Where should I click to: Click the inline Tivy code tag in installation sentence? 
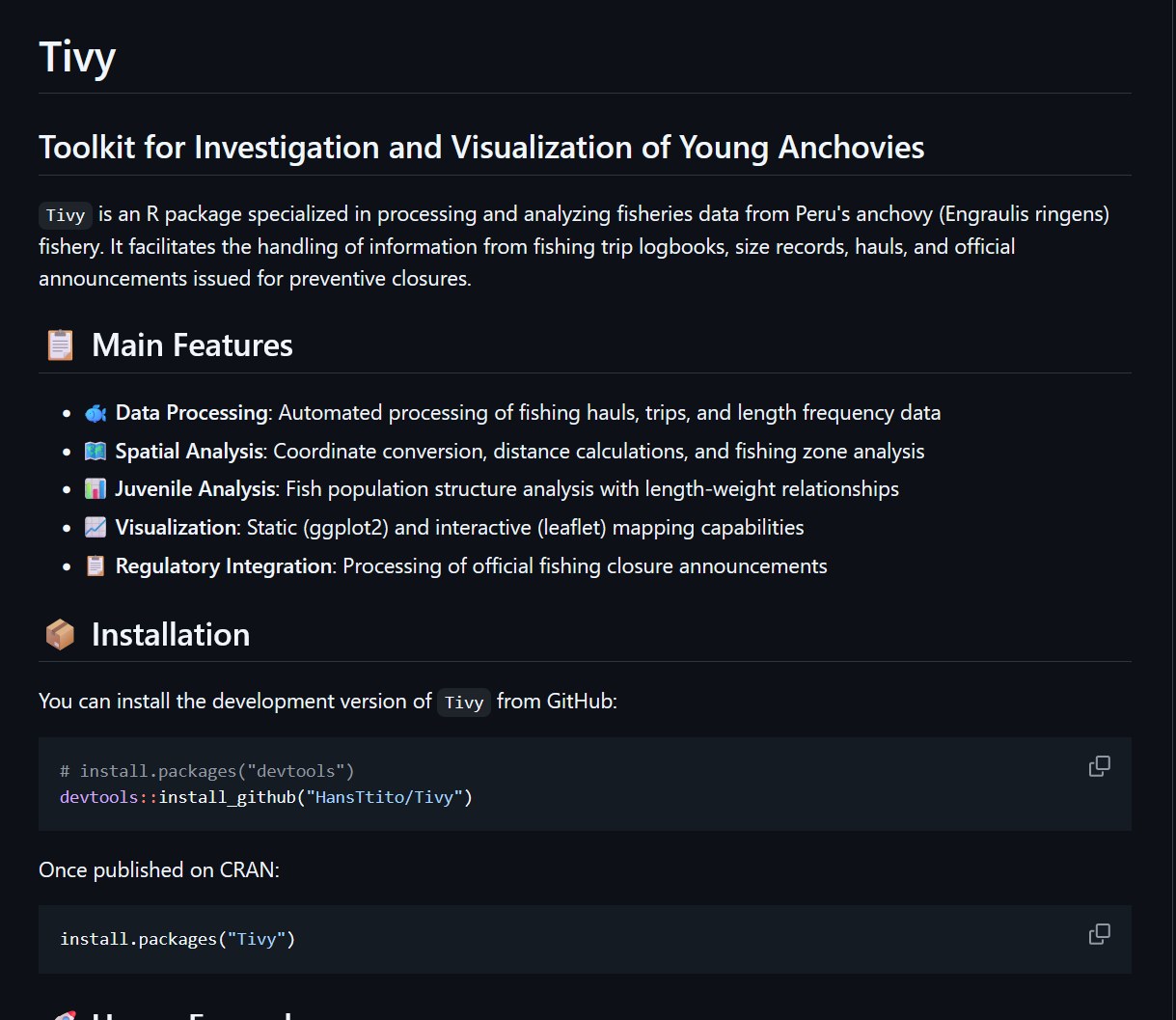pyautogui.click(x=464, y=702)
